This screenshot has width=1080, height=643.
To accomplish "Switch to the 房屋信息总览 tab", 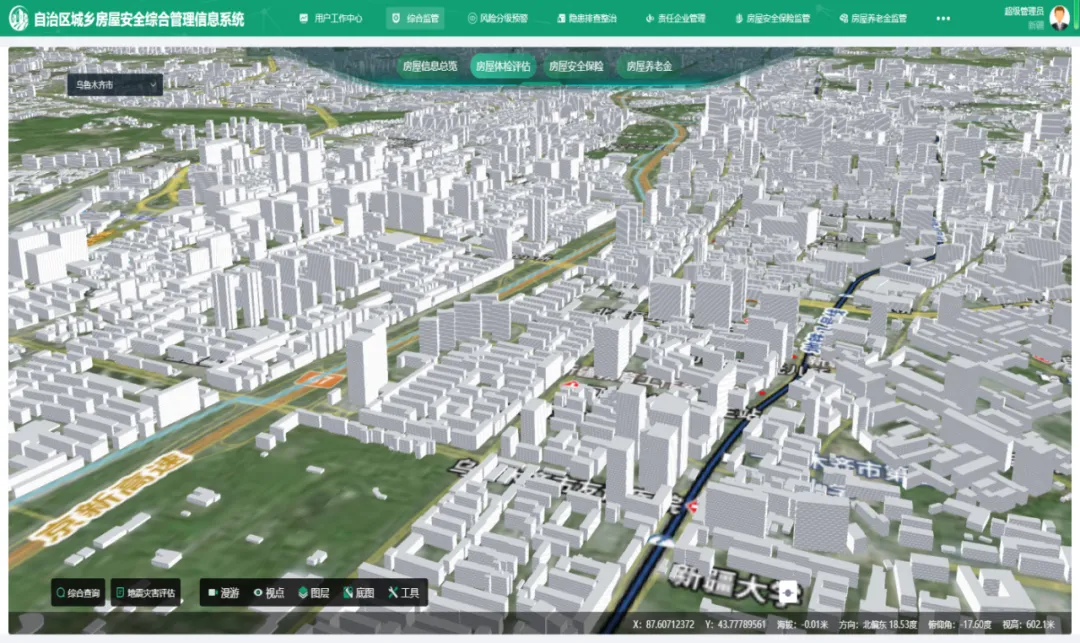I will [429, 67].
